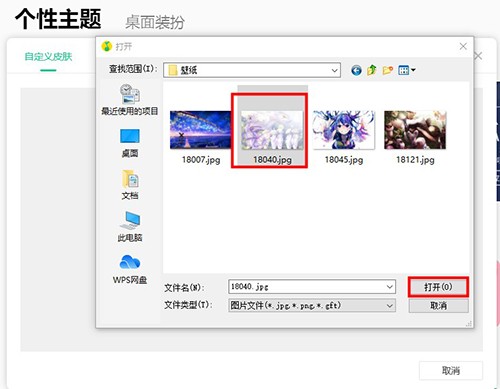Open WPS网盘 in sidebar
500x389 pixels.
[x=130, y=269]
